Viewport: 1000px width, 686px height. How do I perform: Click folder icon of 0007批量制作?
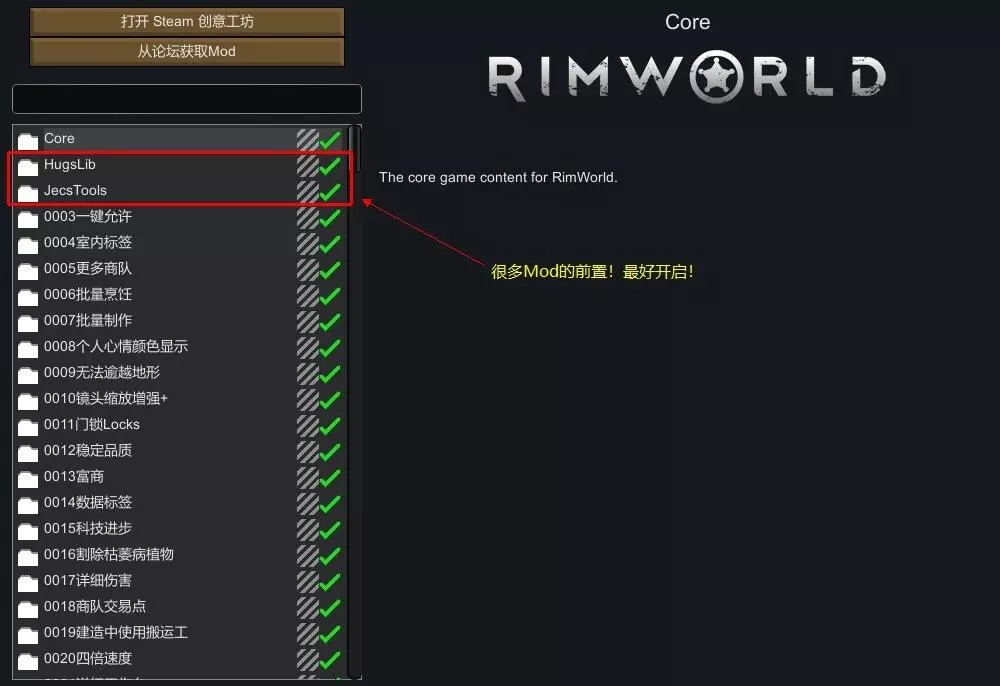(28, 323)
